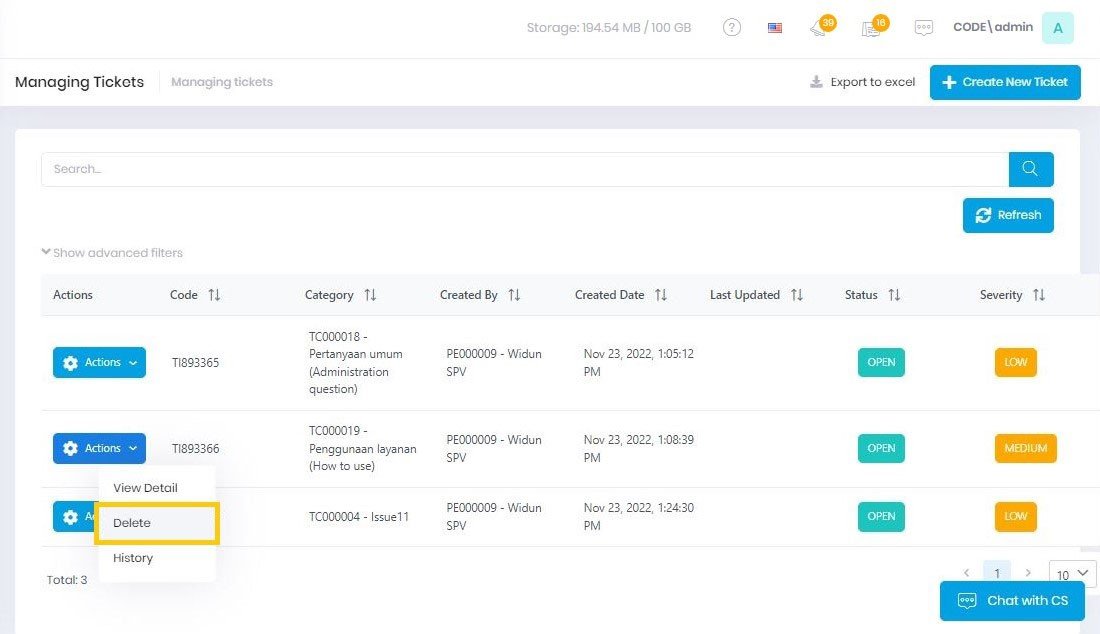Image resolution: width=1100 pixels, height=634 pixels.
Task: Open the help question mark icon
Action: 732,28
